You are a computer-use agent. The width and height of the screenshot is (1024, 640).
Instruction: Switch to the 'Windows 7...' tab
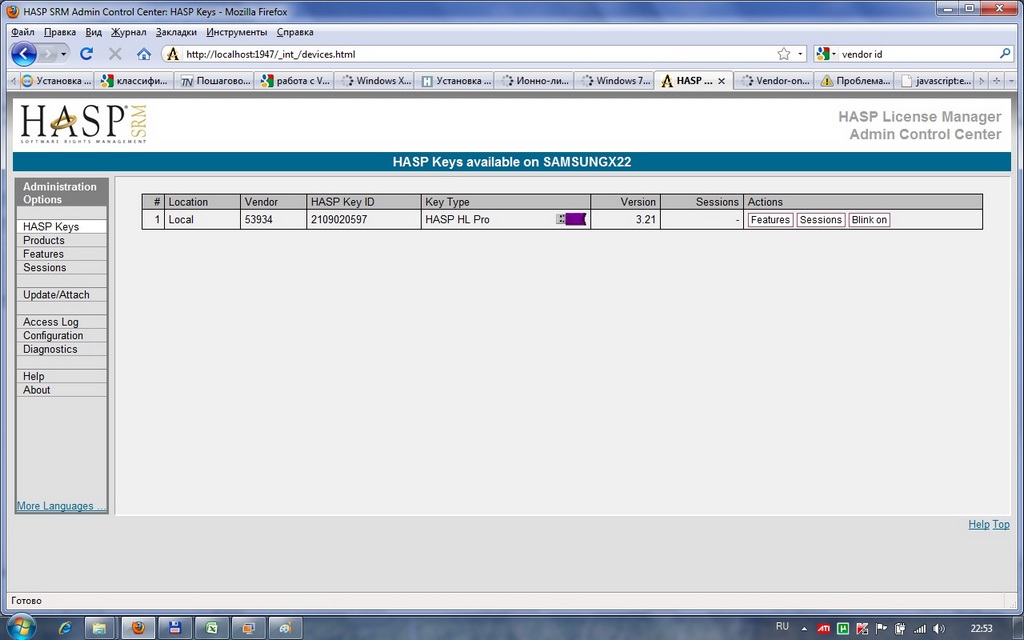(614, 81)
